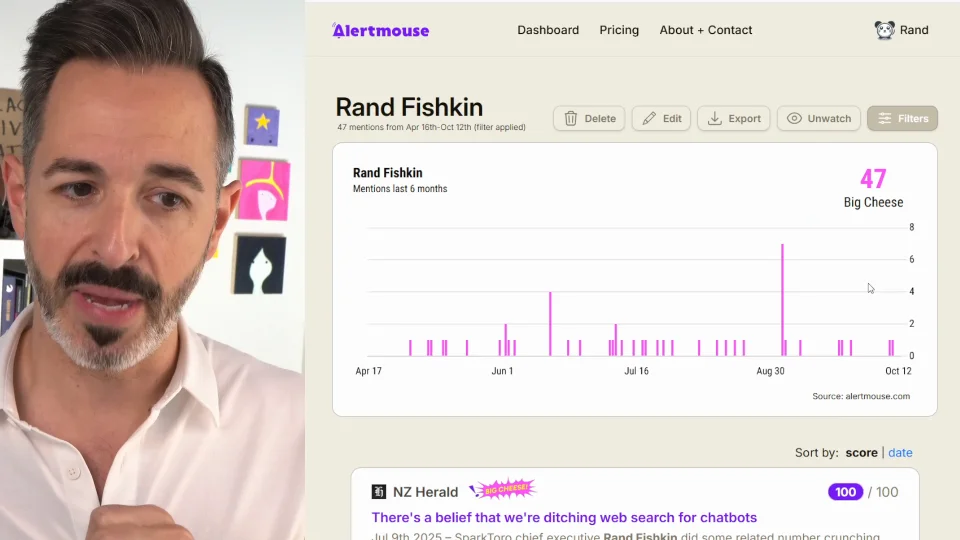Click the Big Cheese badge on NZ Herald
Screen dimensions: 960x540
click(x=503, y=489)
